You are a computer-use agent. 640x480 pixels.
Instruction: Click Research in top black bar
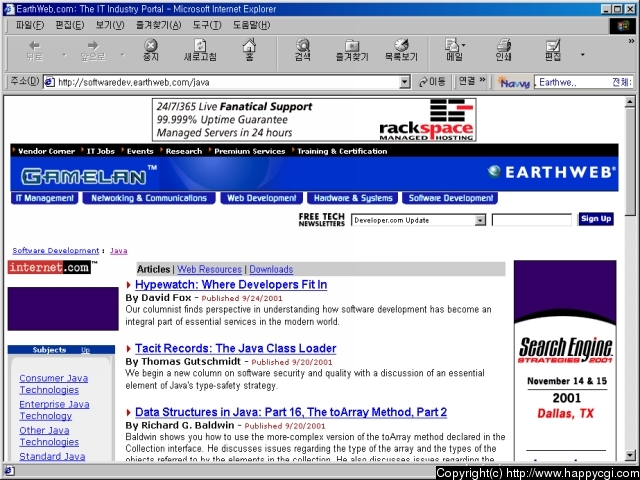[x=184, y=151]
